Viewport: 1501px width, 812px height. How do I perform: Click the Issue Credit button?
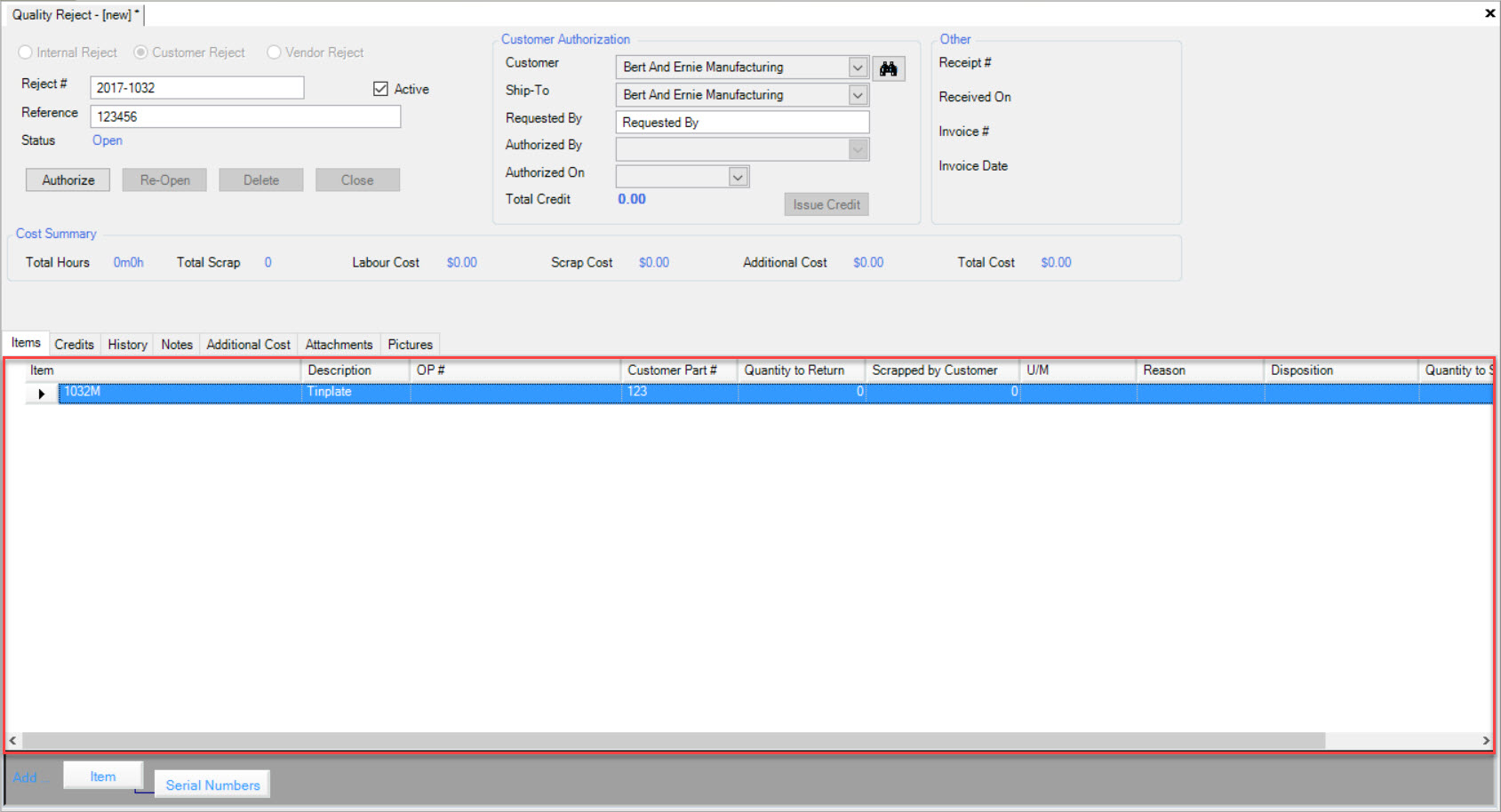[x=826, y=204]
